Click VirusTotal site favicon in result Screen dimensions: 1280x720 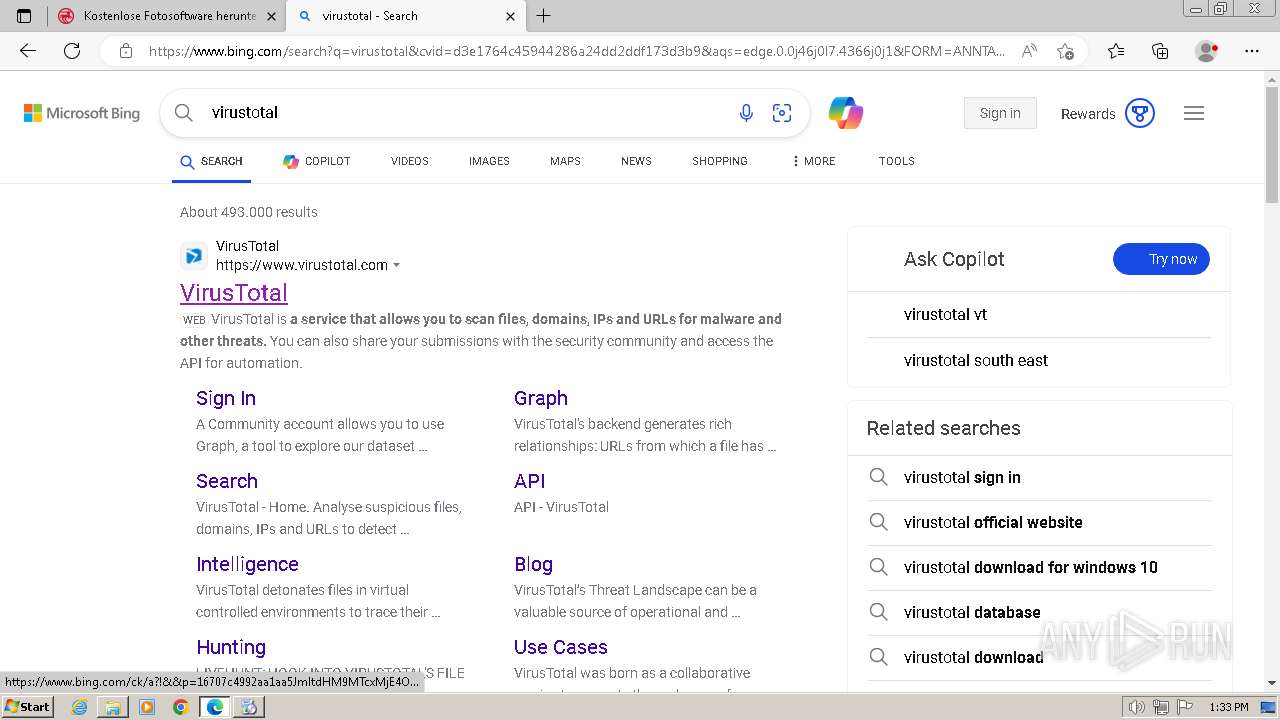click(194, 256)
